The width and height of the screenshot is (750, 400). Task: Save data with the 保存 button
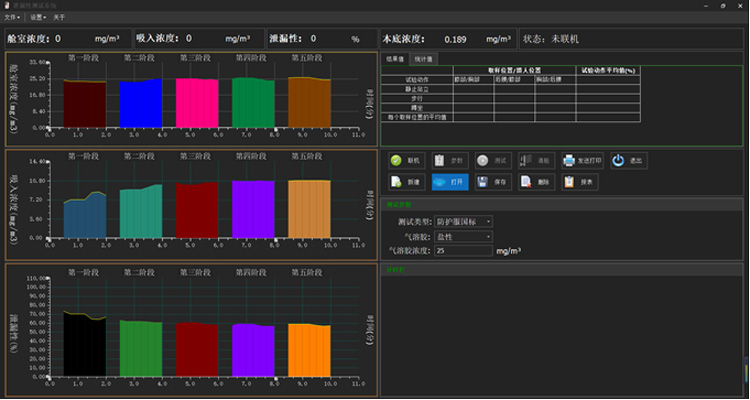pyautogui.click(x=495, y=183)
